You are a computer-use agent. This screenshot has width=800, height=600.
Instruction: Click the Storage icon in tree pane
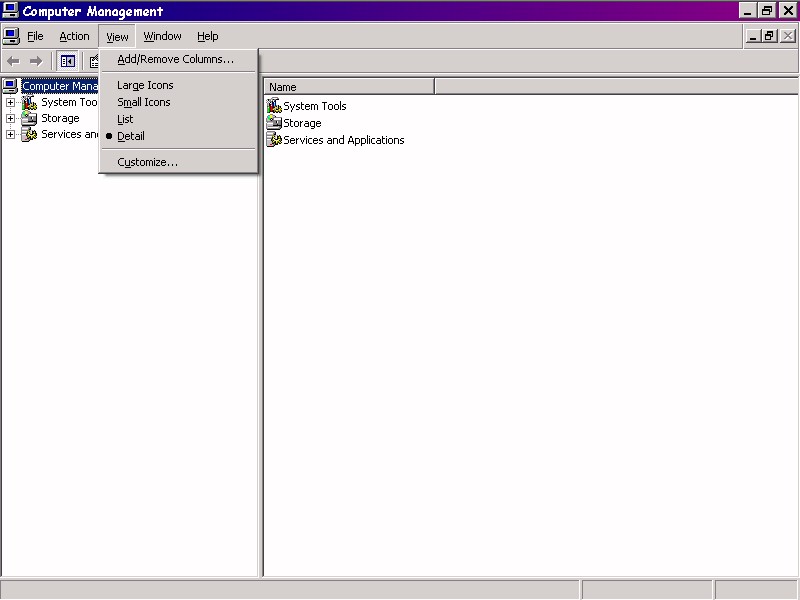pos(29,118)
